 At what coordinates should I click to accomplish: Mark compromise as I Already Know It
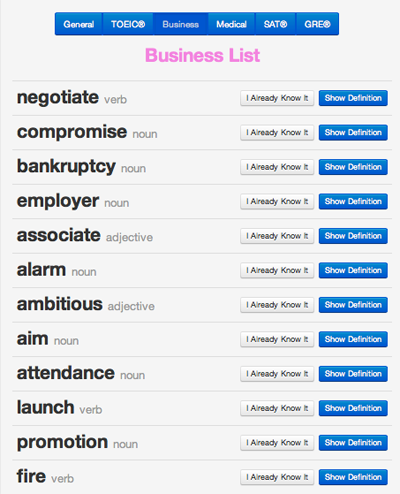click(277, 133)
